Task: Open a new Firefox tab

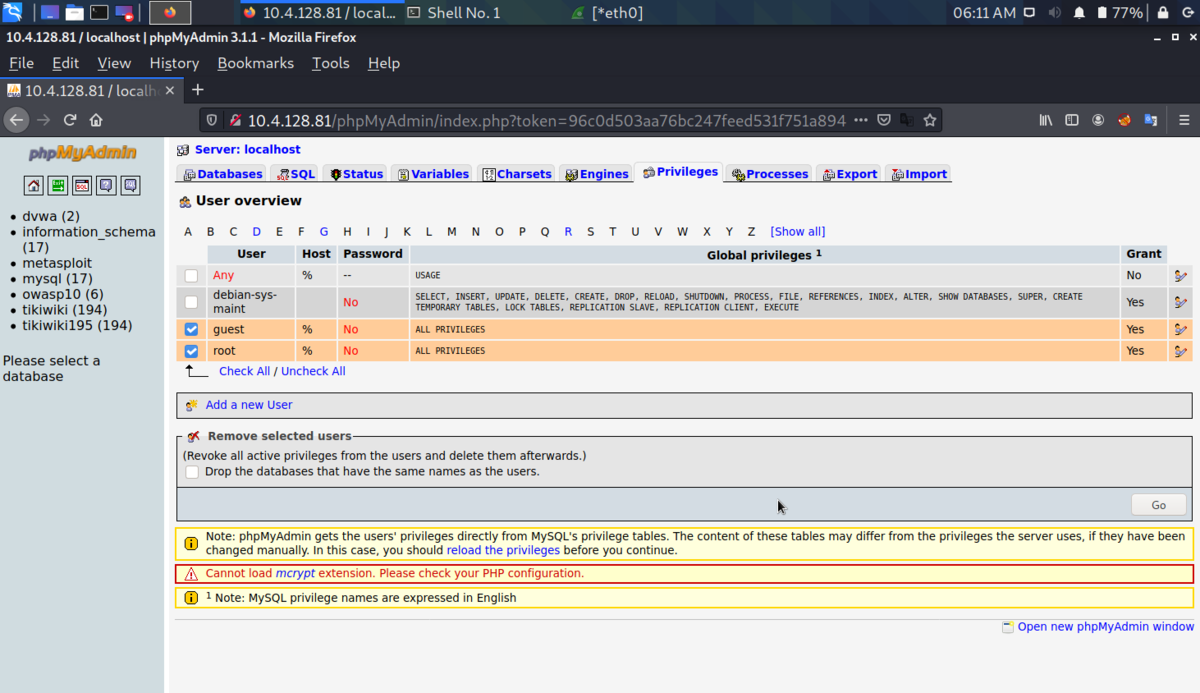Action: [197, 90]
